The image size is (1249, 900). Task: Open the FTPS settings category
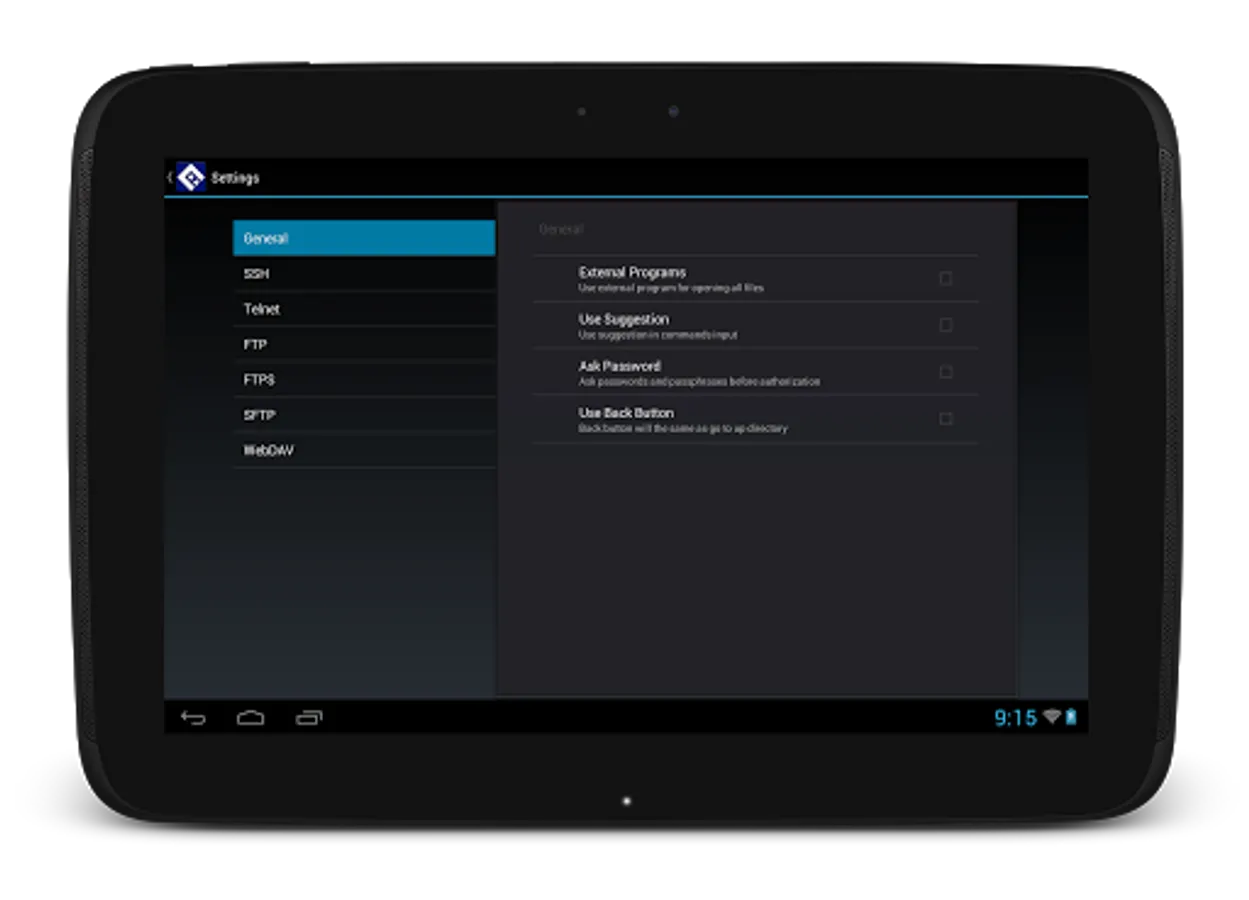(x=364, y=380)
